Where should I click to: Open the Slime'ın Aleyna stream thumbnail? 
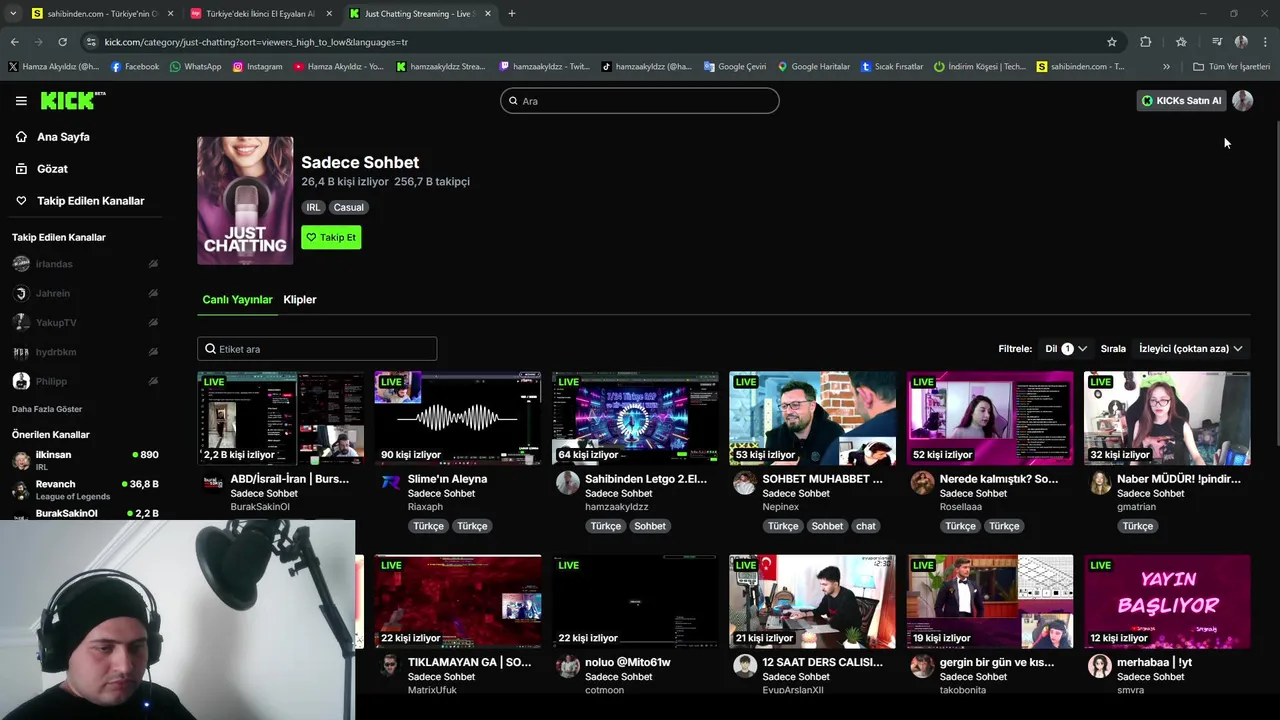click(458, 419)
